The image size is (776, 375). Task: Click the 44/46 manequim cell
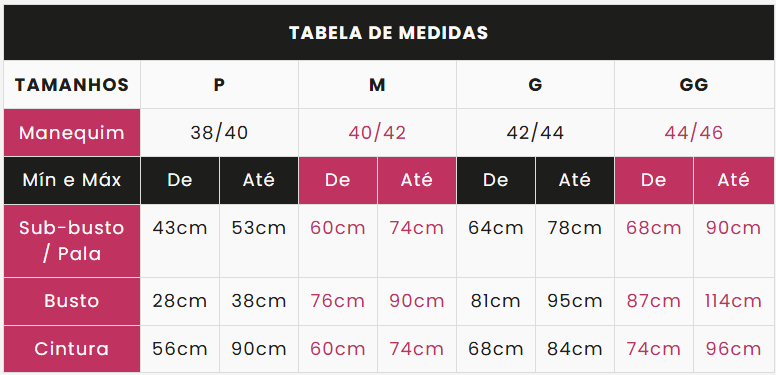point(694,133)
